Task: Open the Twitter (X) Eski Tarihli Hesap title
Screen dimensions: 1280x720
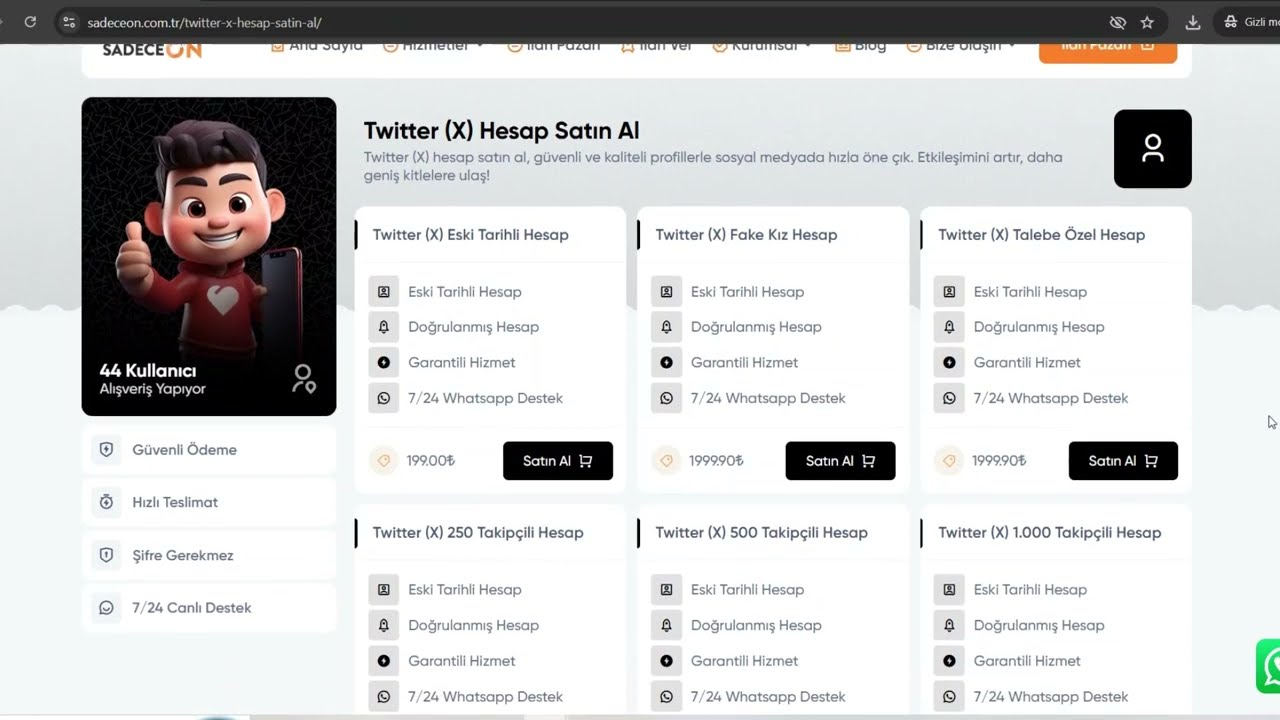Action: (471, 235)
